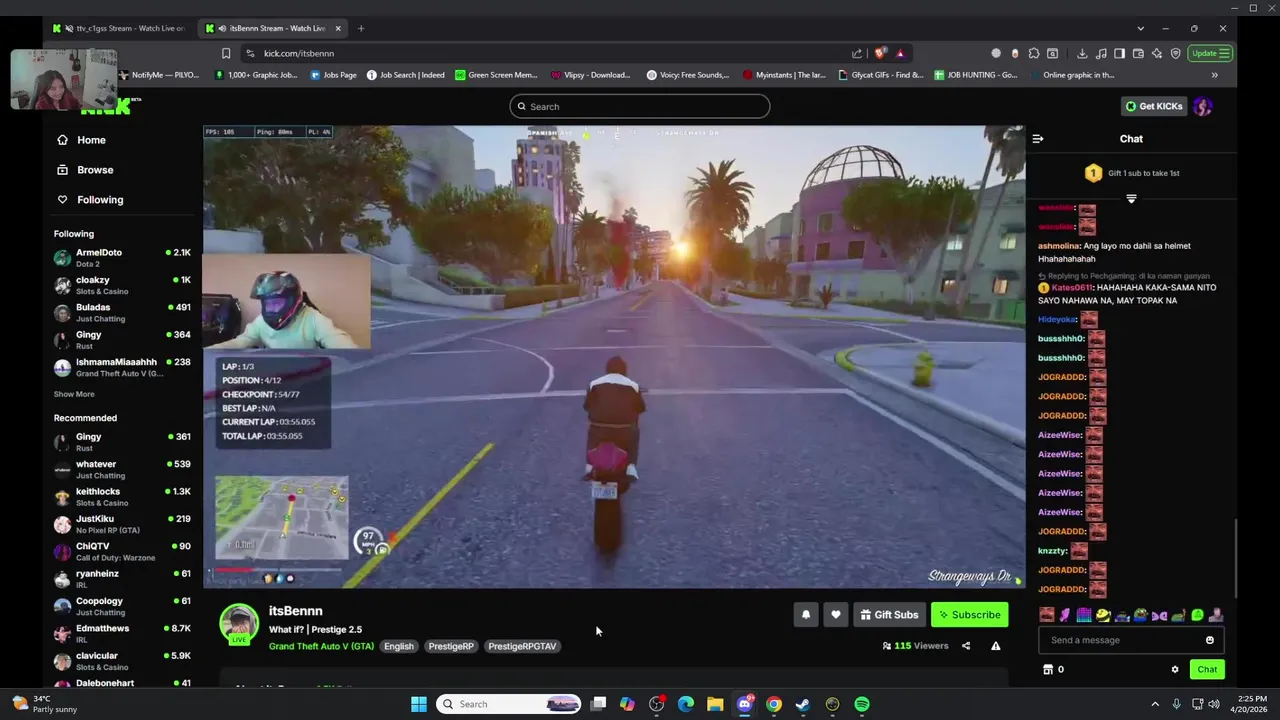Image resolution: width=1280 pixels, height=720 pixels.
Task: Open ArmelDoto channel in Following list
Action: (x=122, y=258)
